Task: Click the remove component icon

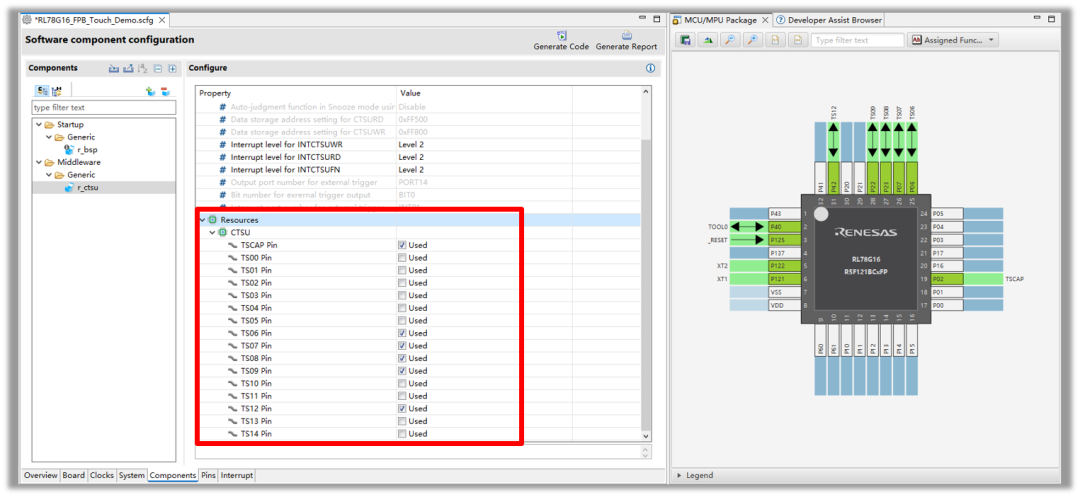Action: [165, 91]
